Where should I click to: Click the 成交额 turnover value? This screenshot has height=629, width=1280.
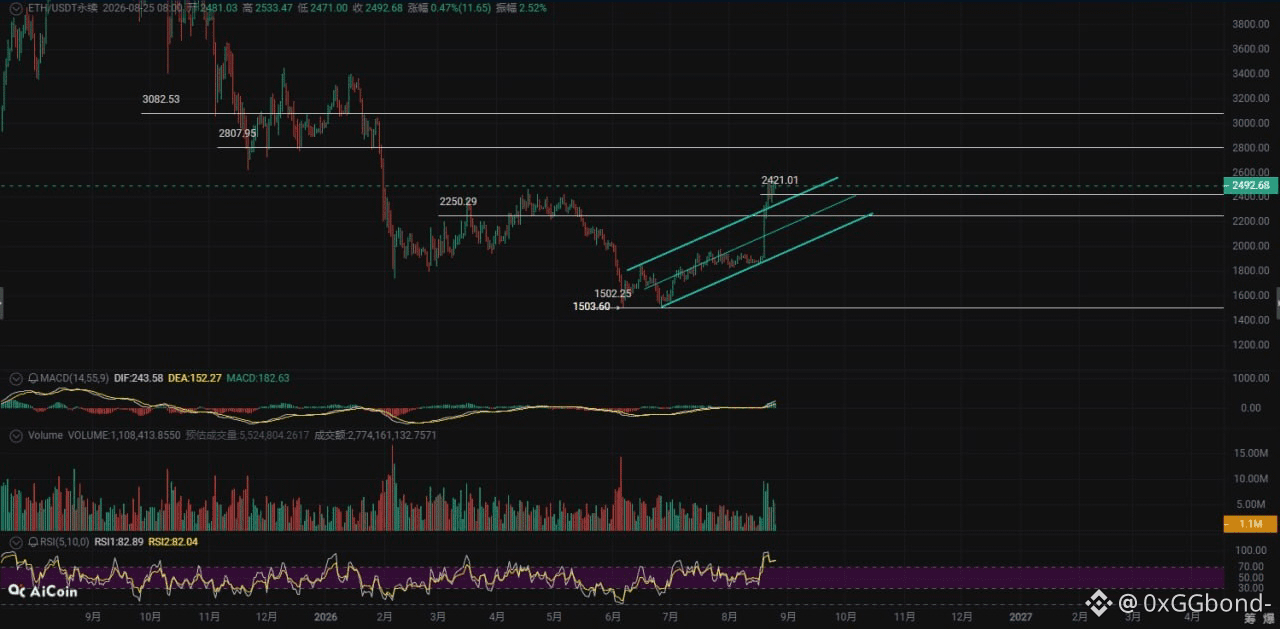(376, 435)
